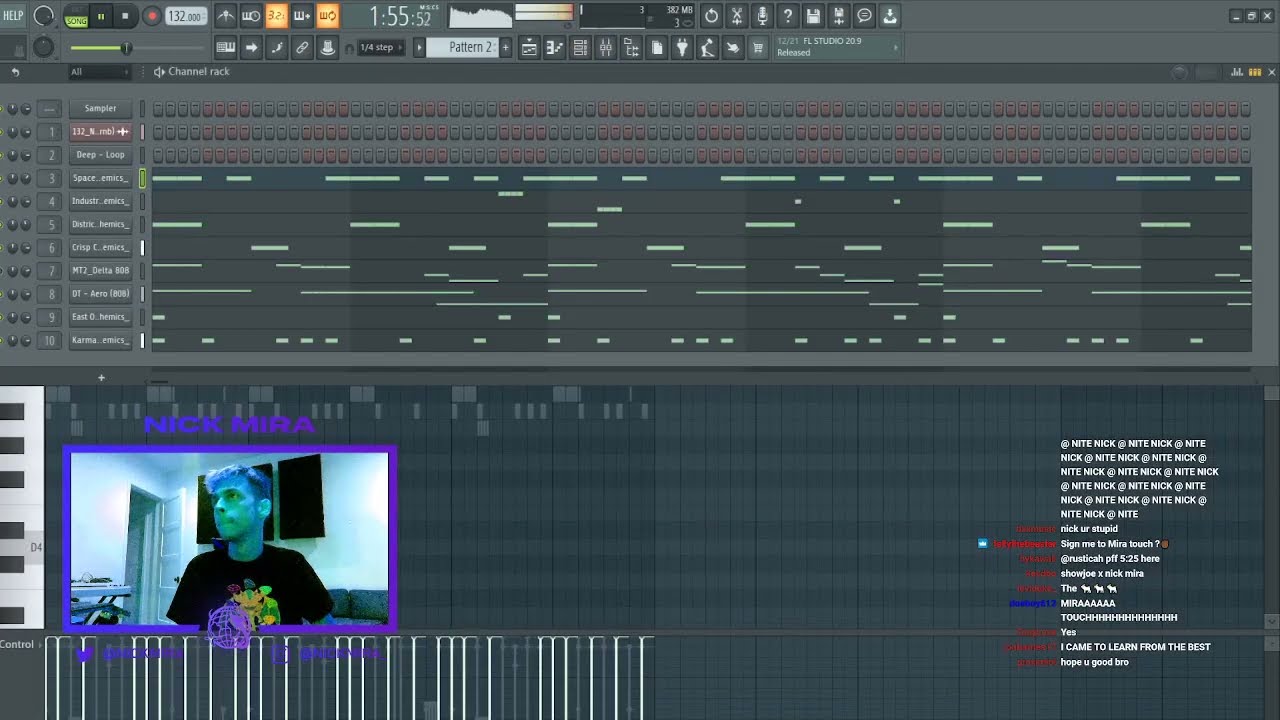Select the MT2_Delta 808 channel

(100, 271)
